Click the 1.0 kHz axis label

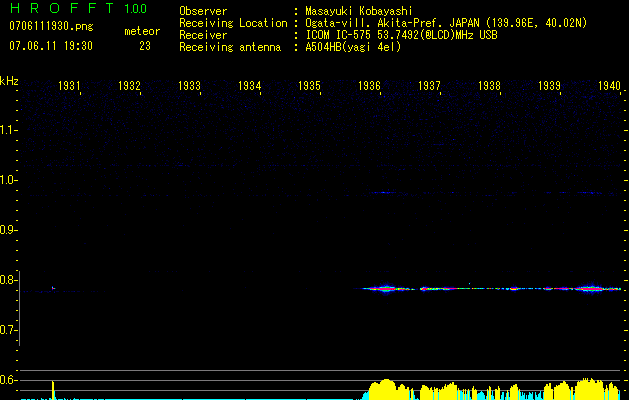[8, 180]
